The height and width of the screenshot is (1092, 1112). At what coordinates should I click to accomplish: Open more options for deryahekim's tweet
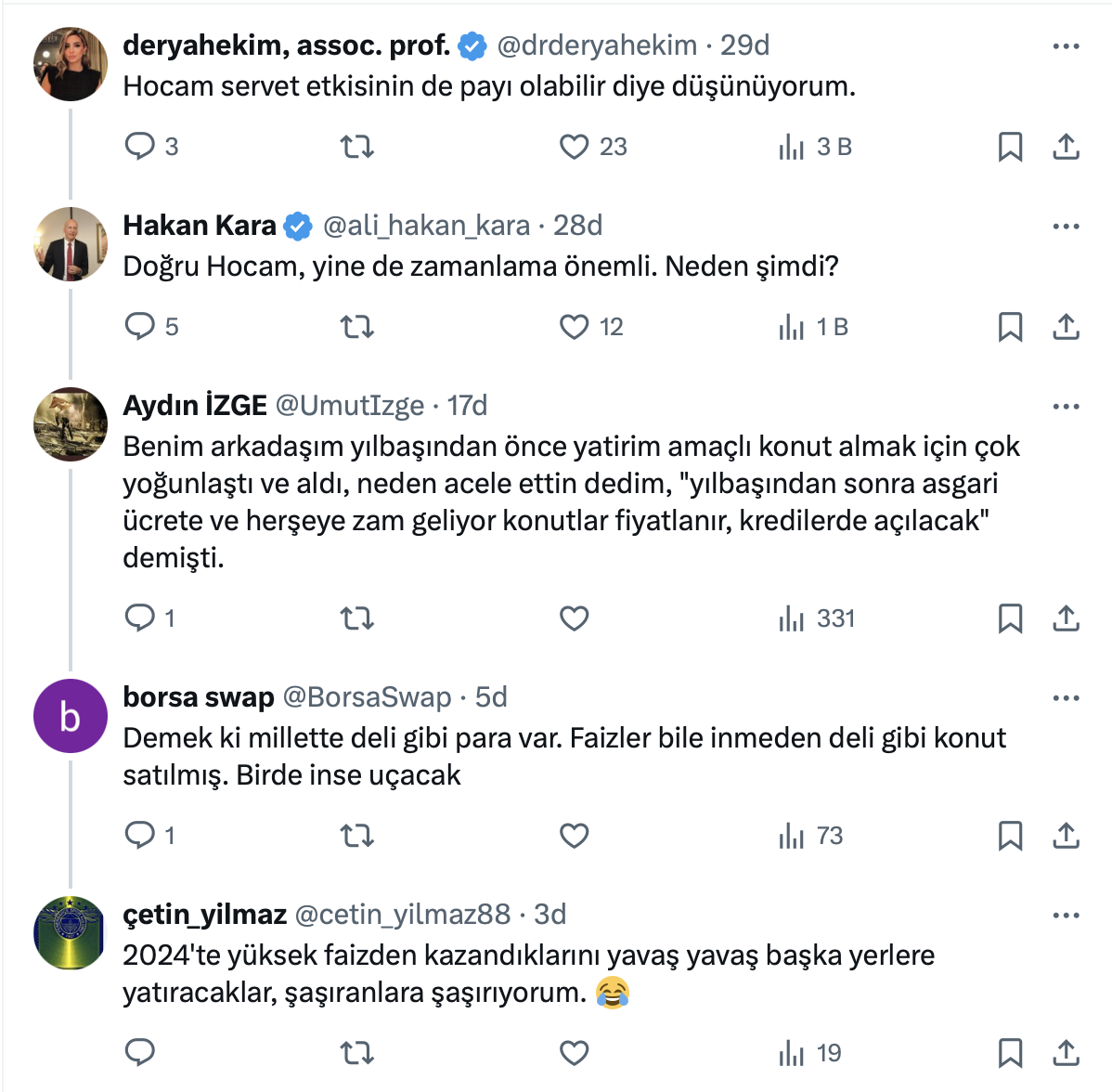(x=1066, y=45)
